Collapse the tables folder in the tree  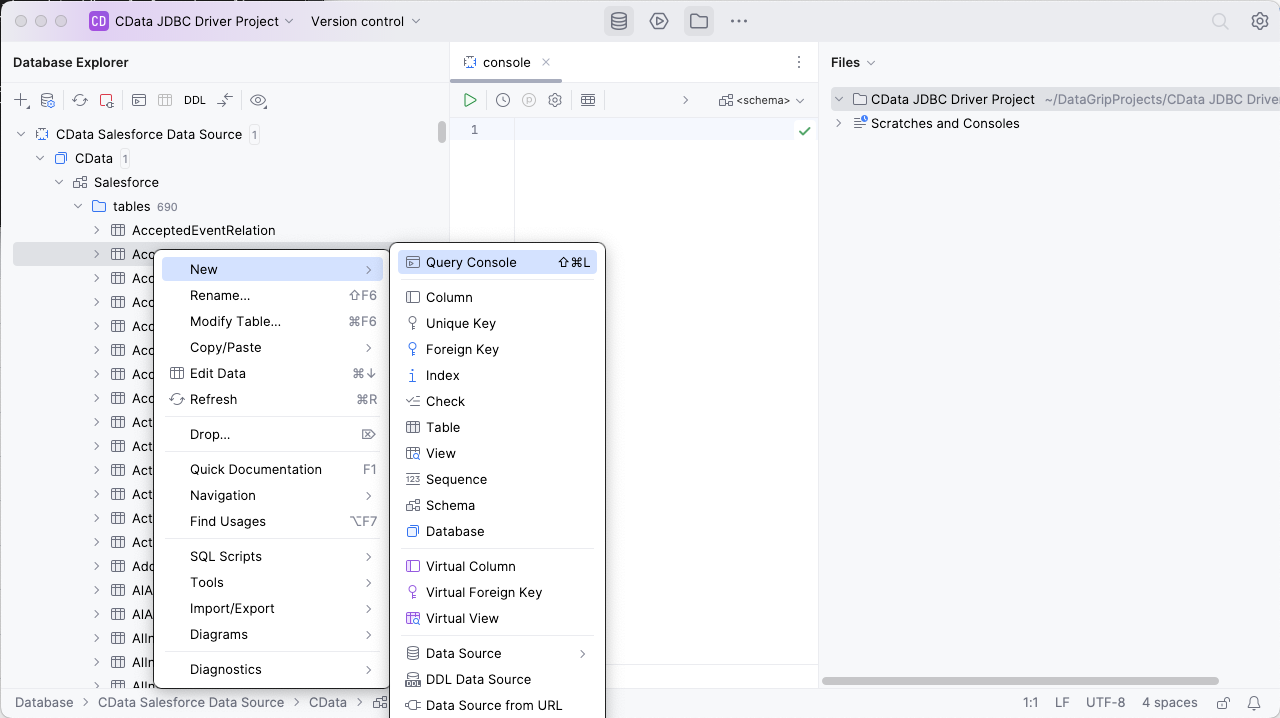point(78,206)
